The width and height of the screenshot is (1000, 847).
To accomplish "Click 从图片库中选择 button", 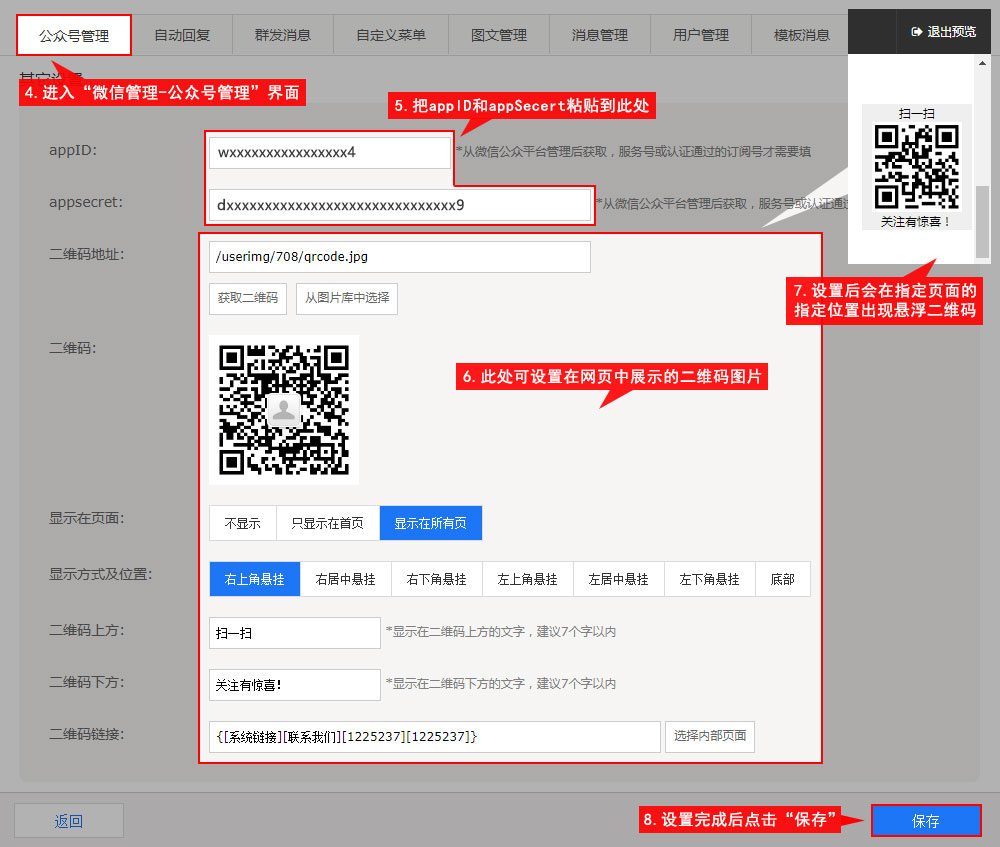I will click(x=347, y=298).
